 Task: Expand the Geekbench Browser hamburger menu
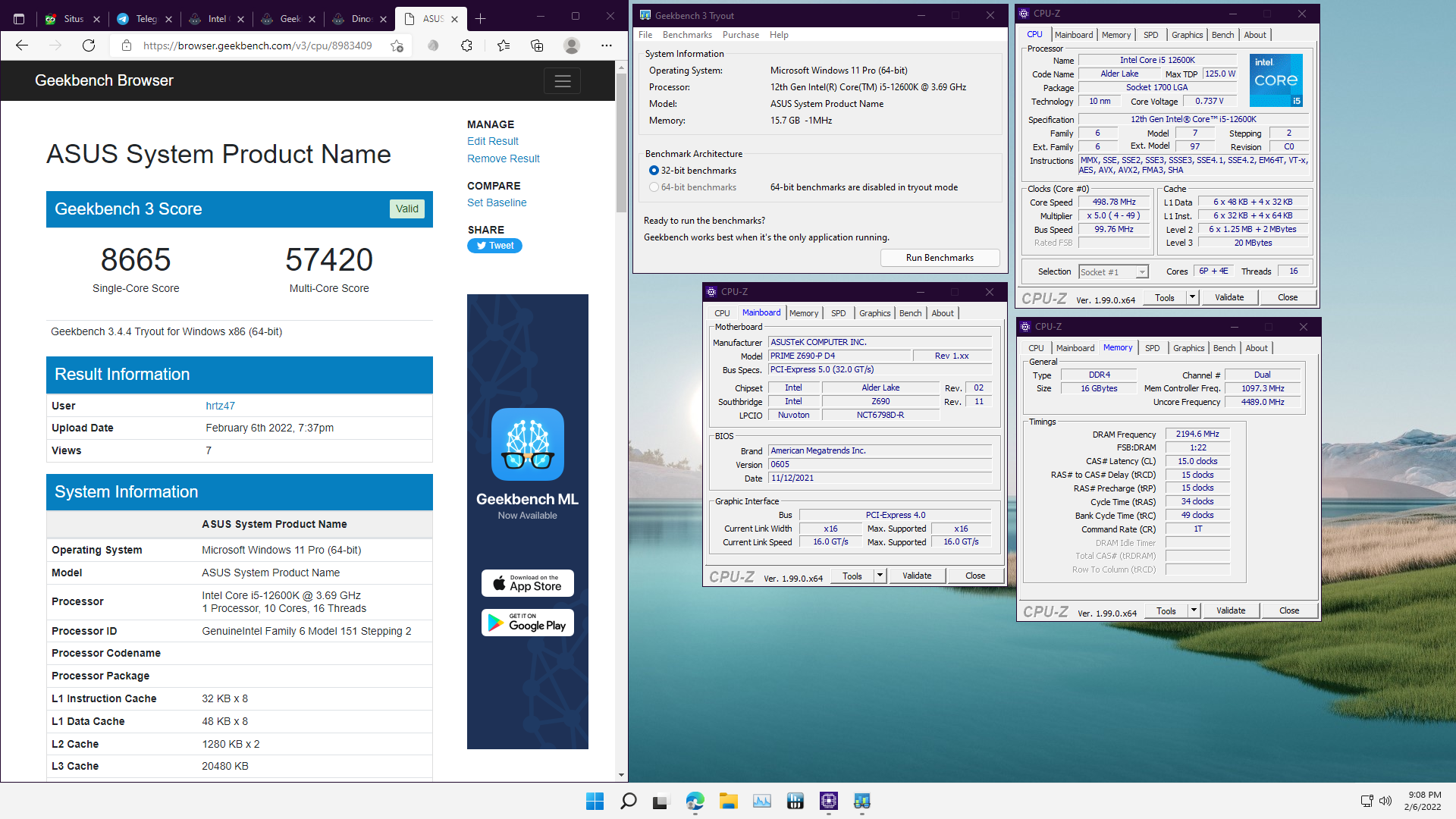(563, 81)
